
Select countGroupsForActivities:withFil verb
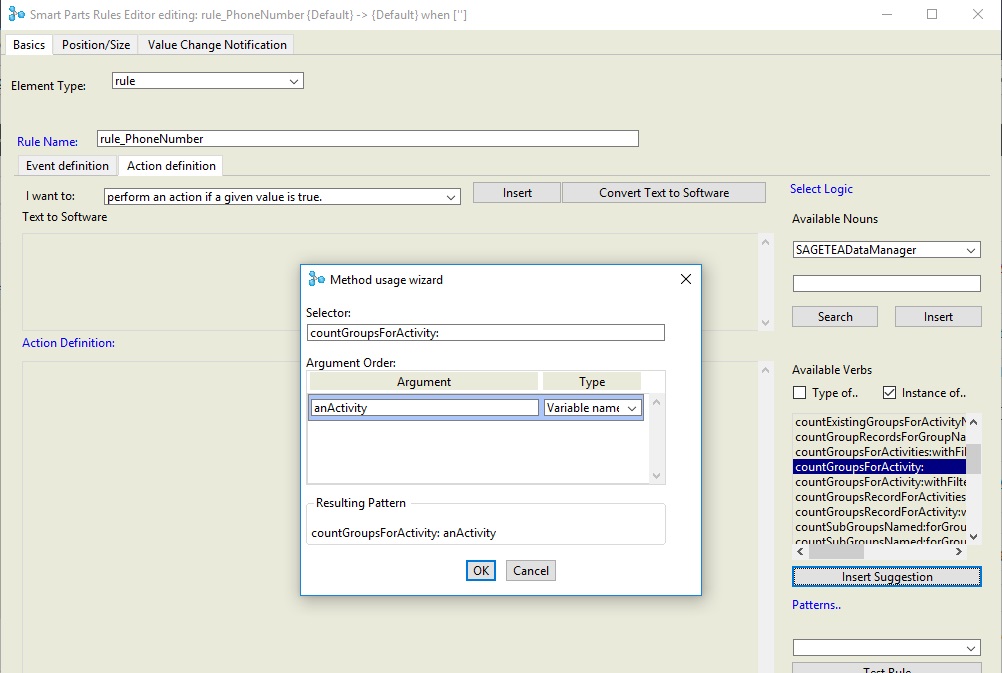[x=880, y=452]
